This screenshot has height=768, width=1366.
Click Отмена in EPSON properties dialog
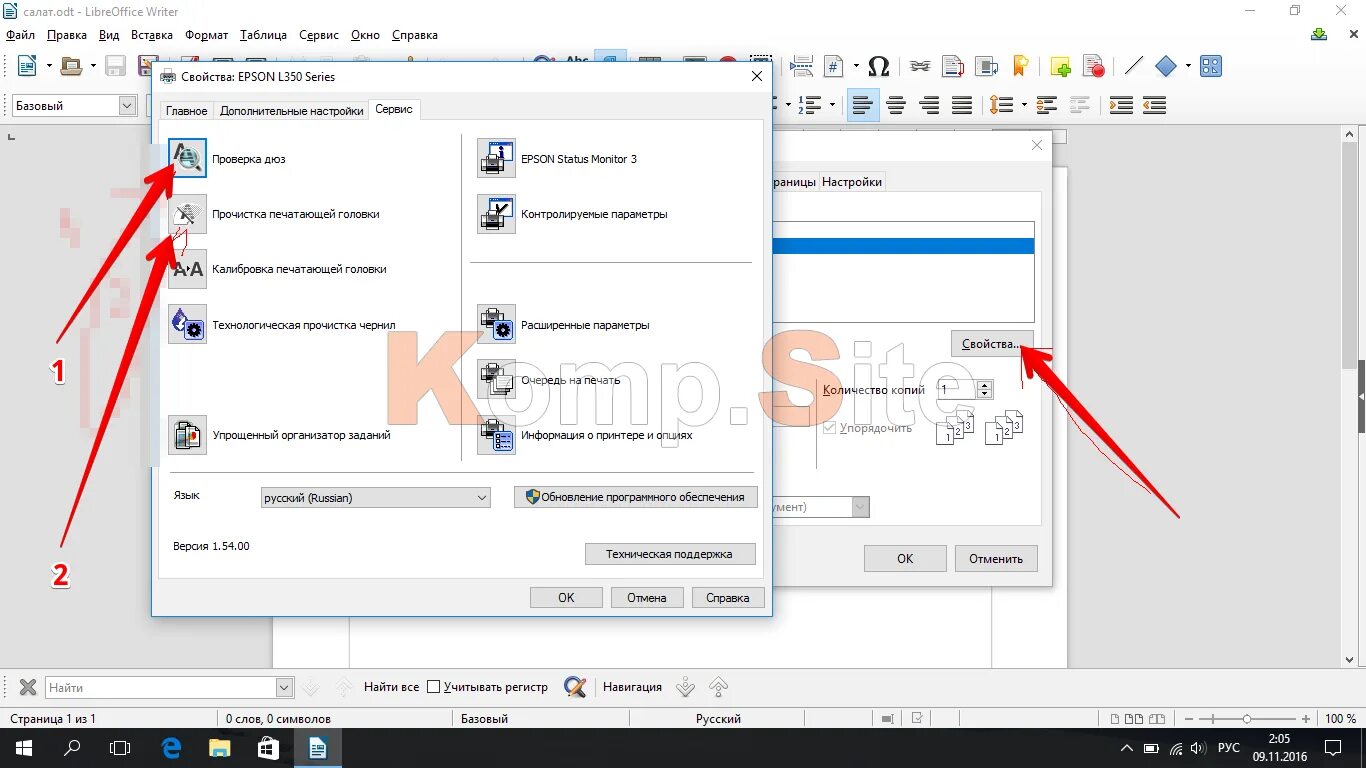(x=647, y=597)
